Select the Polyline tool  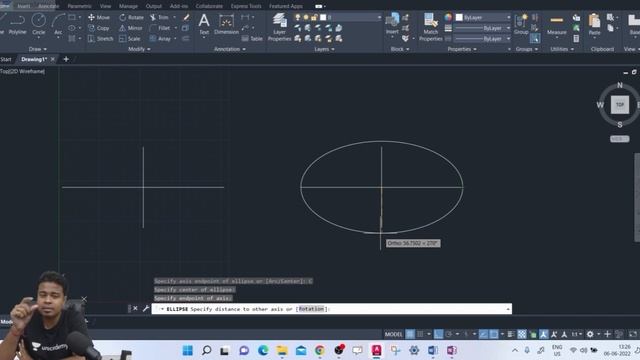[17, 24]
